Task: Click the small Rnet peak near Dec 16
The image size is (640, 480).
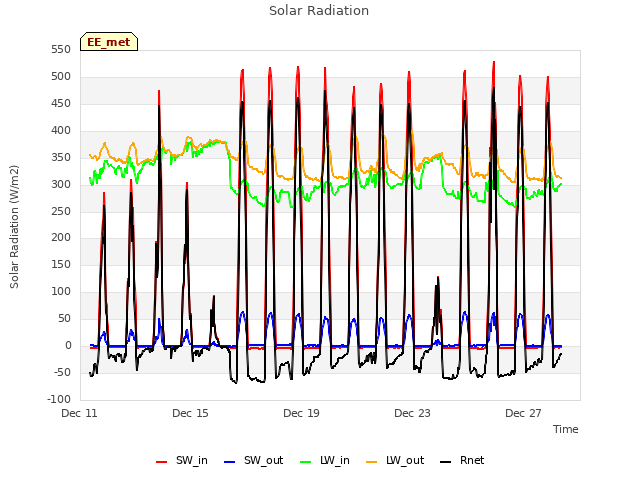Action: (213, 296)
